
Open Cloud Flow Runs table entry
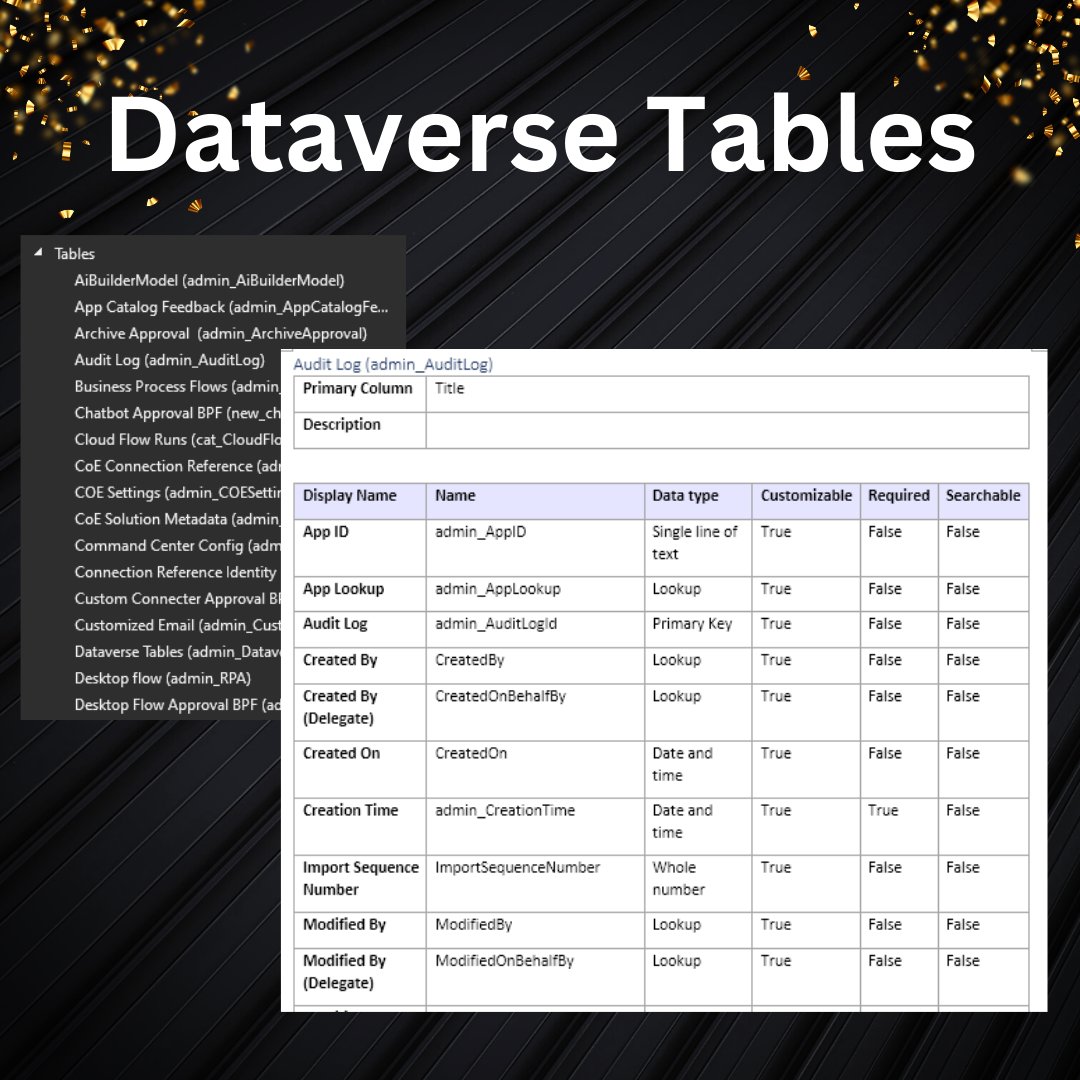(x=178, y=439)
